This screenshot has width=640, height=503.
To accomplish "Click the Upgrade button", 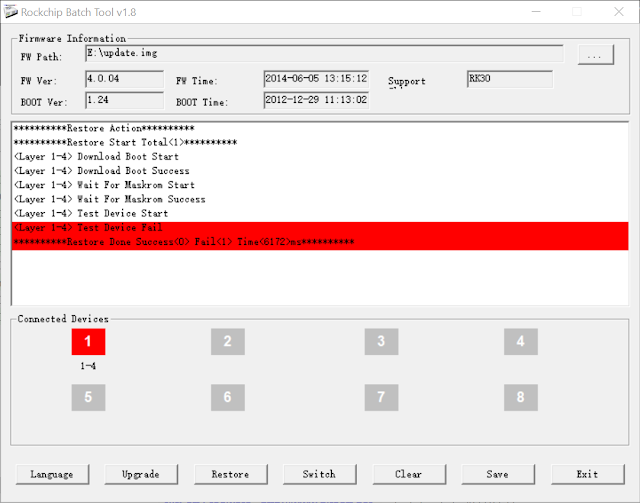I will click(141, 474).
